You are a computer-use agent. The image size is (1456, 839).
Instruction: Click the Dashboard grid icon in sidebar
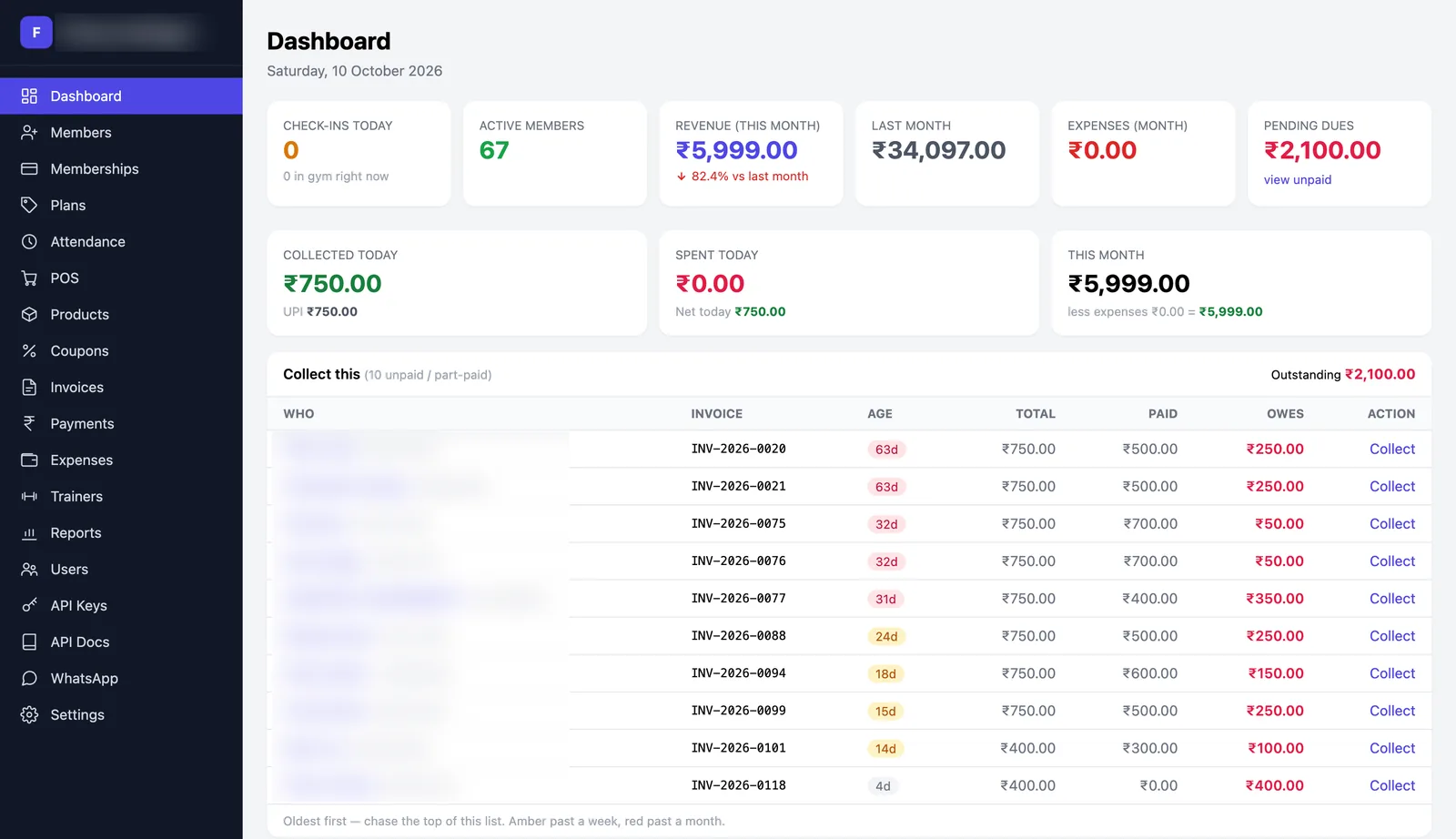click(x=29, y=96)
